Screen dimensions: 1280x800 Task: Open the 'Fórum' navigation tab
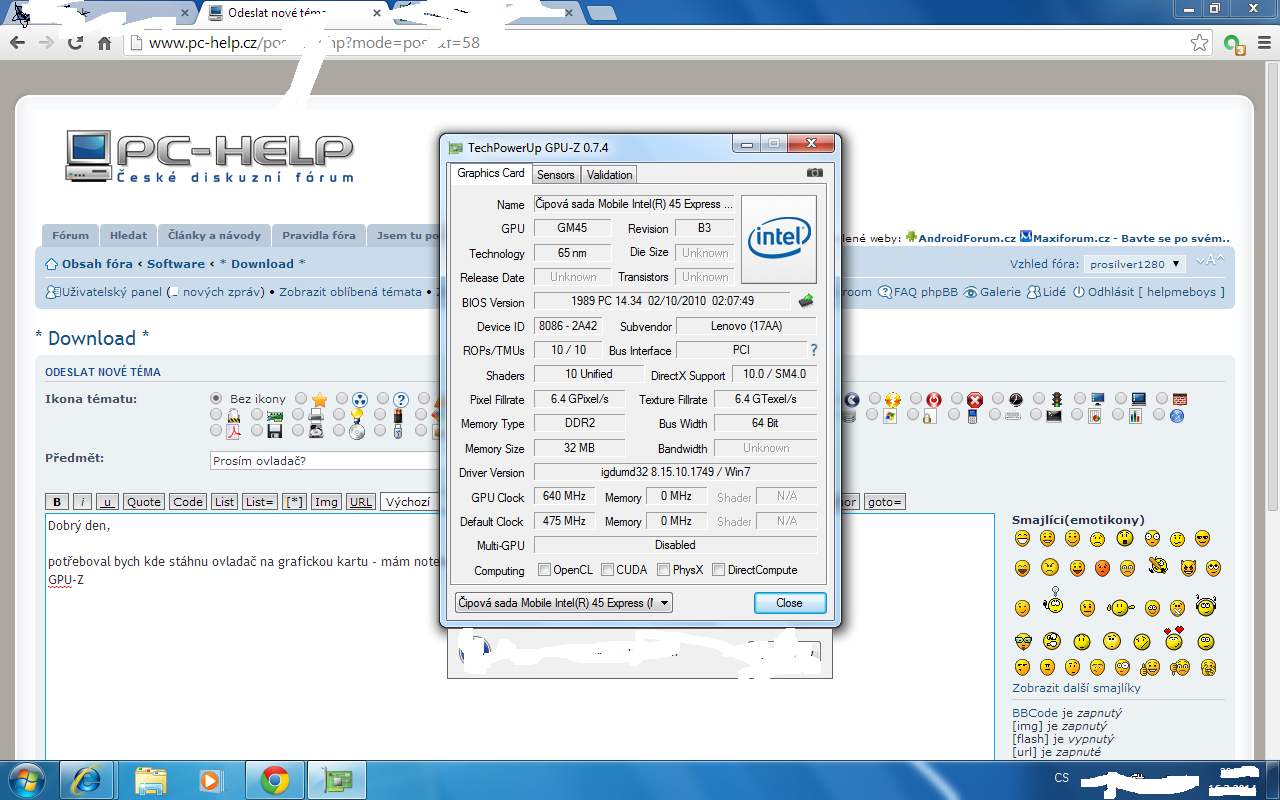click(70, 236)
